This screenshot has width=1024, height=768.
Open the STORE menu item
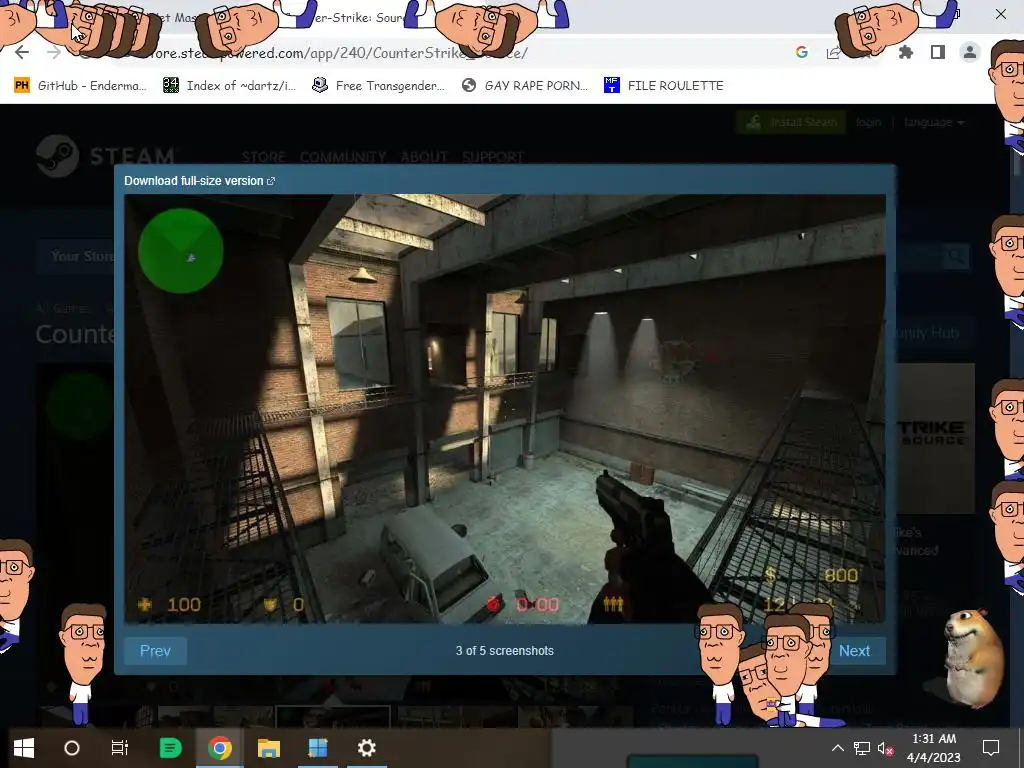[x=264, y=157]
